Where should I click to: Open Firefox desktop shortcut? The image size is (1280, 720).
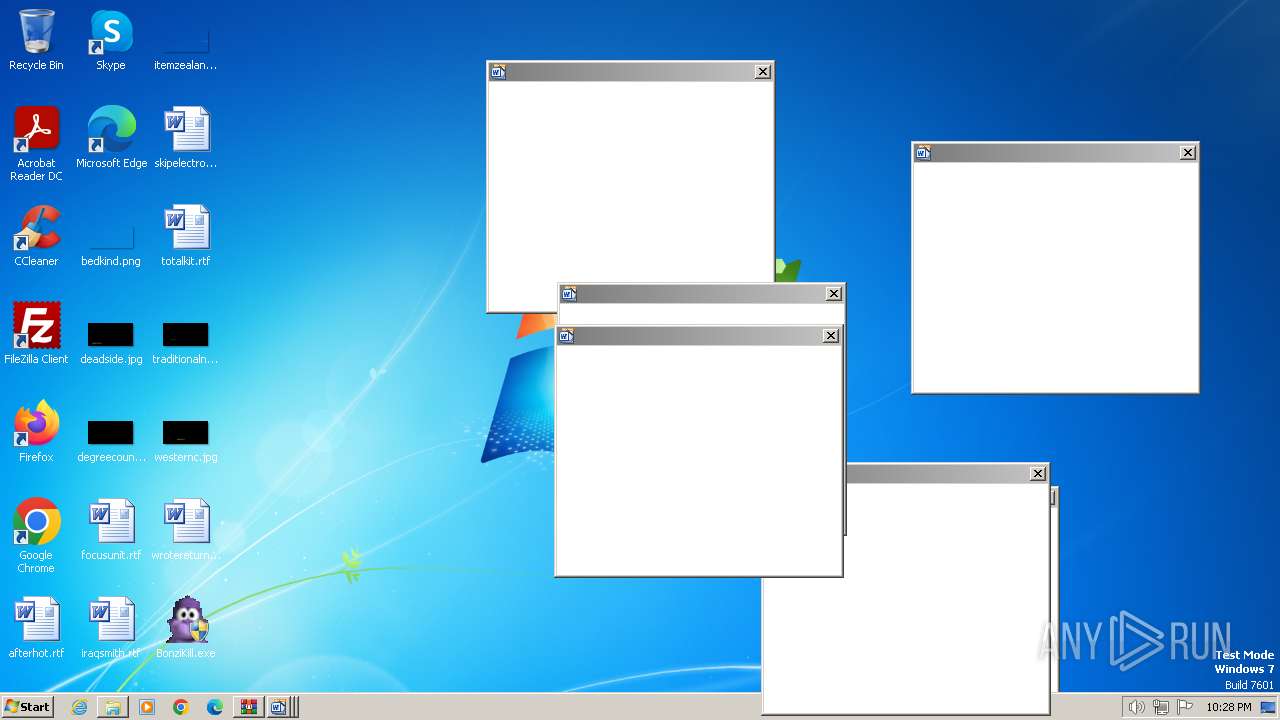coord(36,431)
